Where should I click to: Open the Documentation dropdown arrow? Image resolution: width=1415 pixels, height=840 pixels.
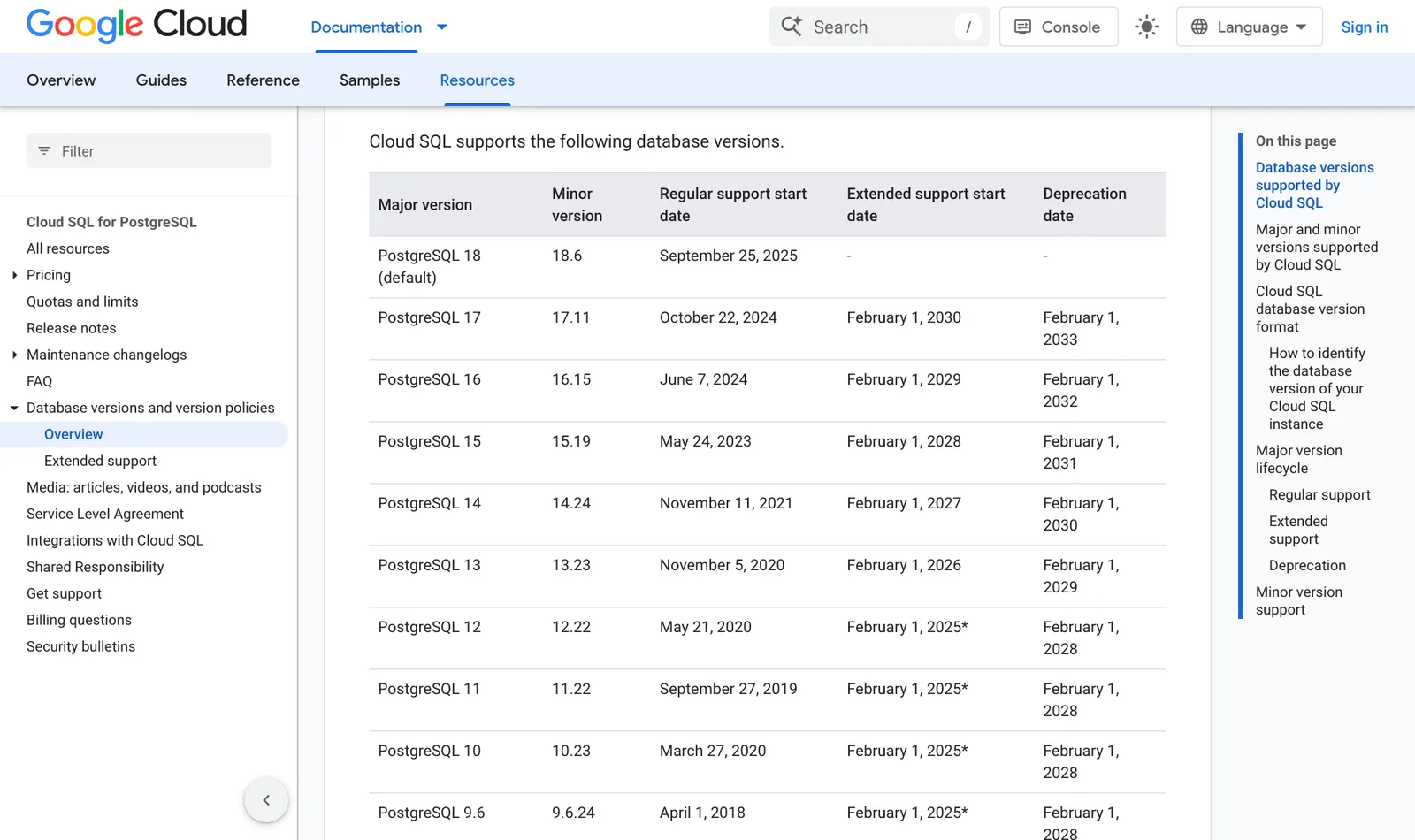(442, 27)
